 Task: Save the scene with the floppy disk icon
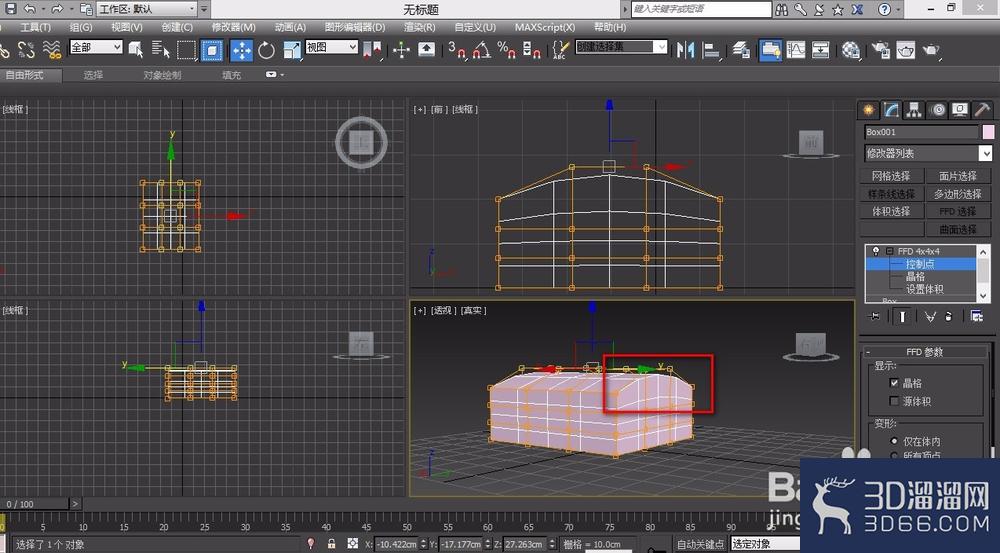(x=10, y=9)
